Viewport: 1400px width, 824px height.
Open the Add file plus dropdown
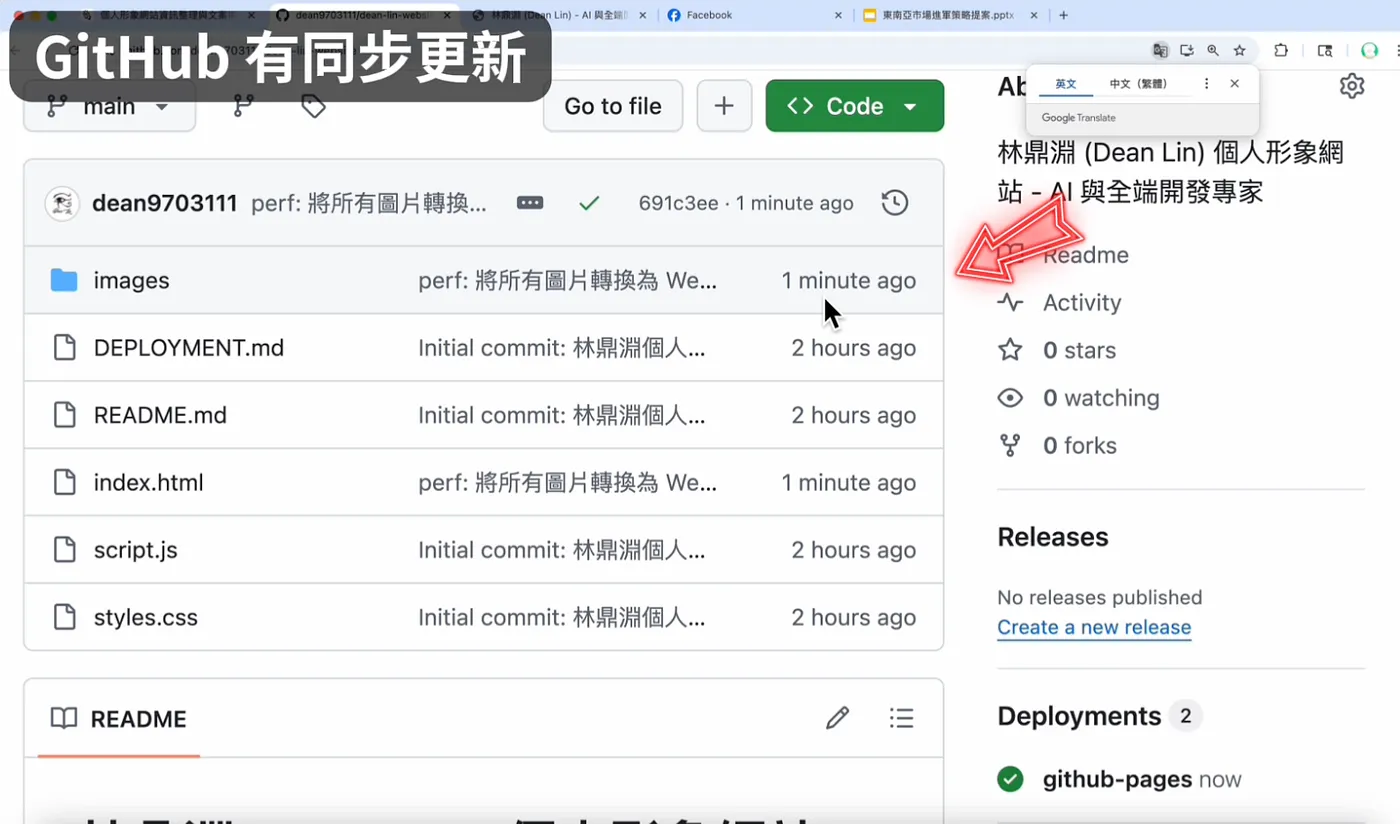coord(724,106)
